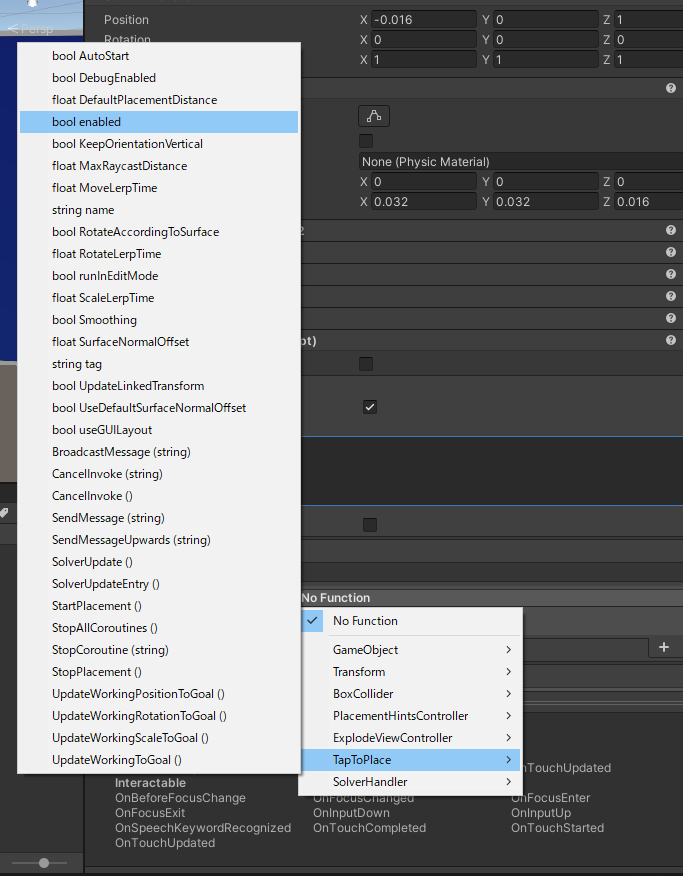Click the Edit Collider button icon
Image resolution: width=683 pixels, height=876 pixels.
(374, 116)
